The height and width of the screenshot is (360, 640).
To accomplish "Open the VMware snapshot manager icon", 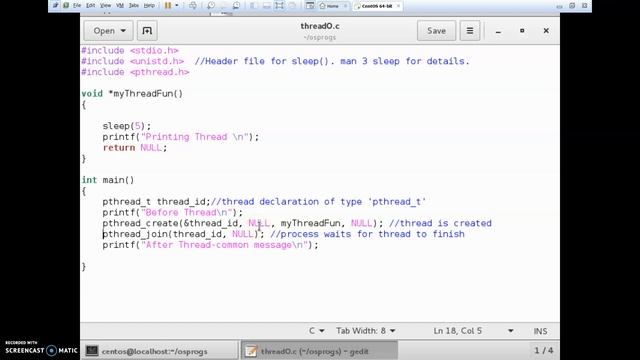I will pos(236,5).
